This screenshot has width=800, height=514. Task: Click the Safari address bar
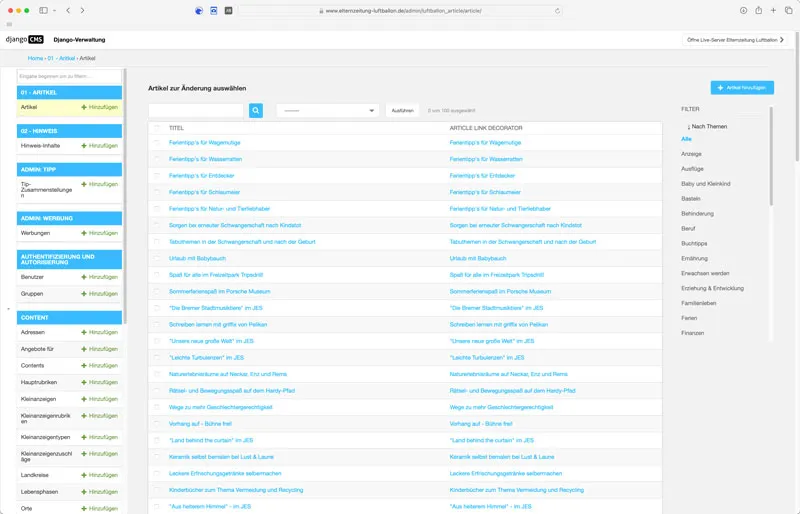click(401, 11)
